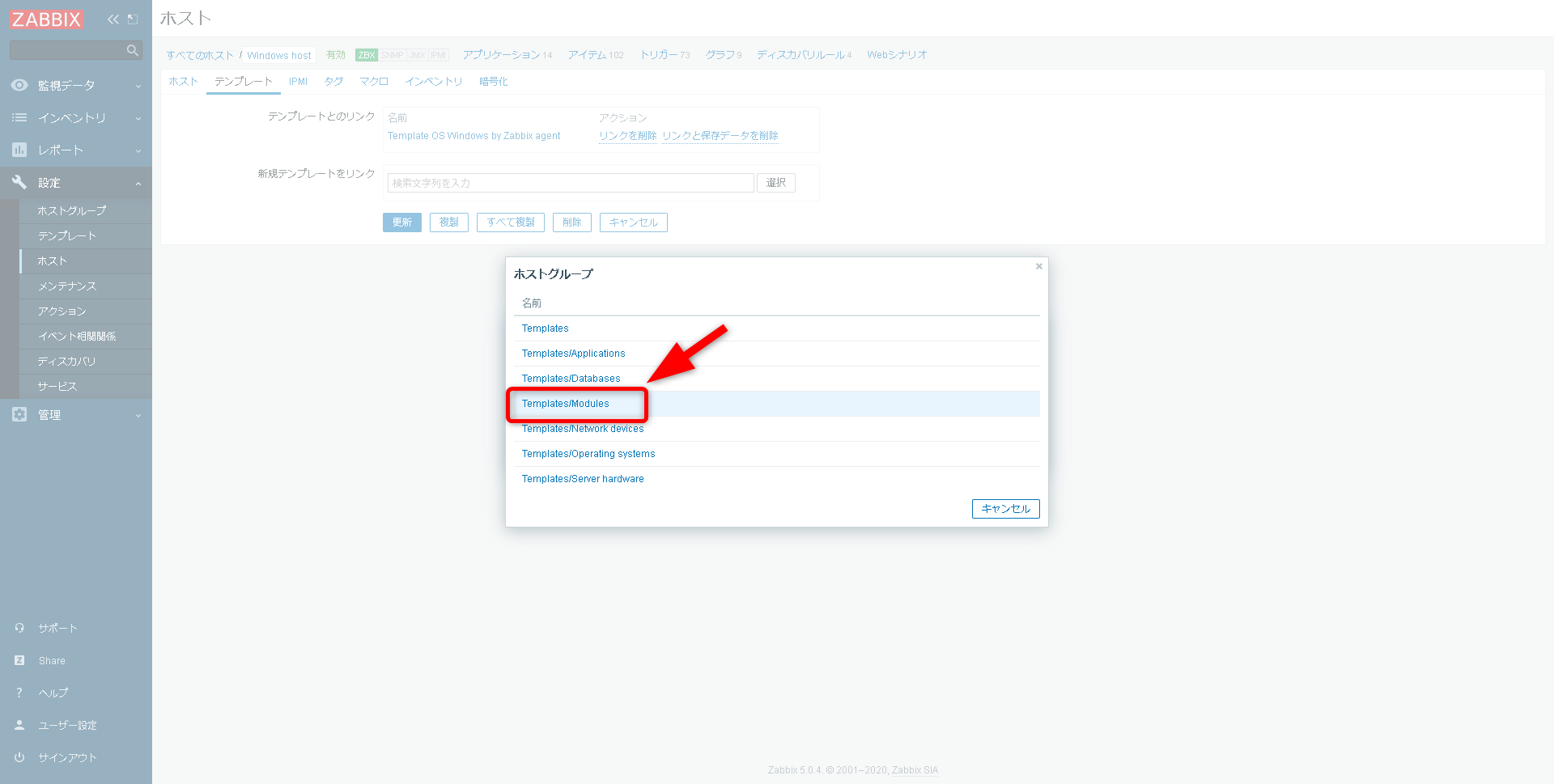Click the 削除 button
The width and height of the screenshot is (1554, 784).
click(572, 222)
